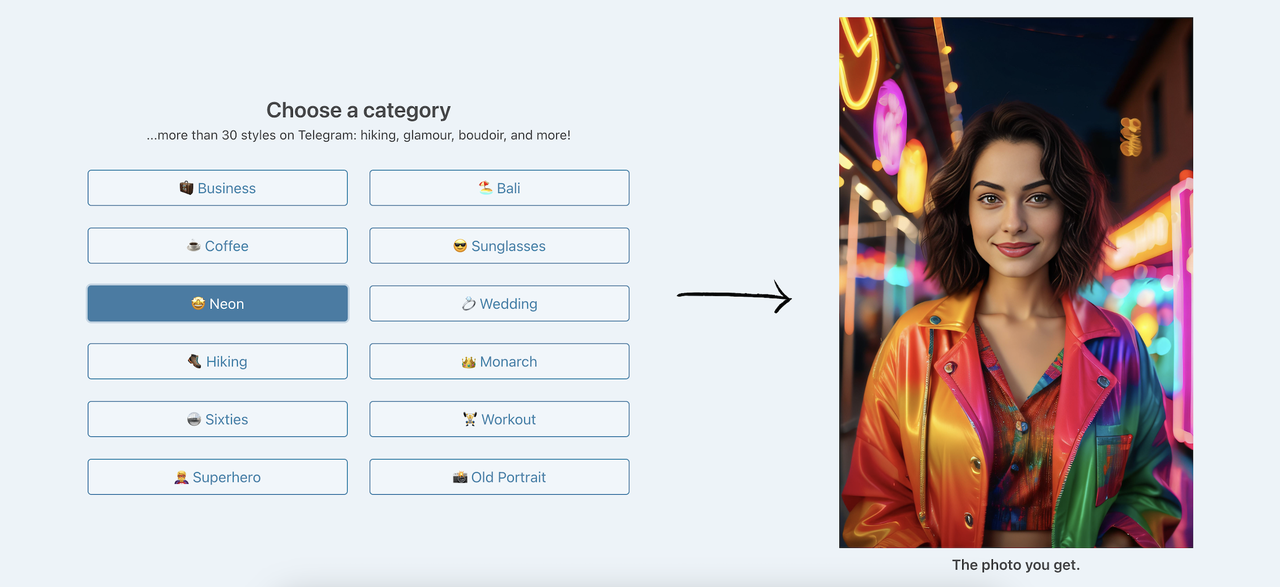Pick the Monarch style button

click(x=499, y=362)
